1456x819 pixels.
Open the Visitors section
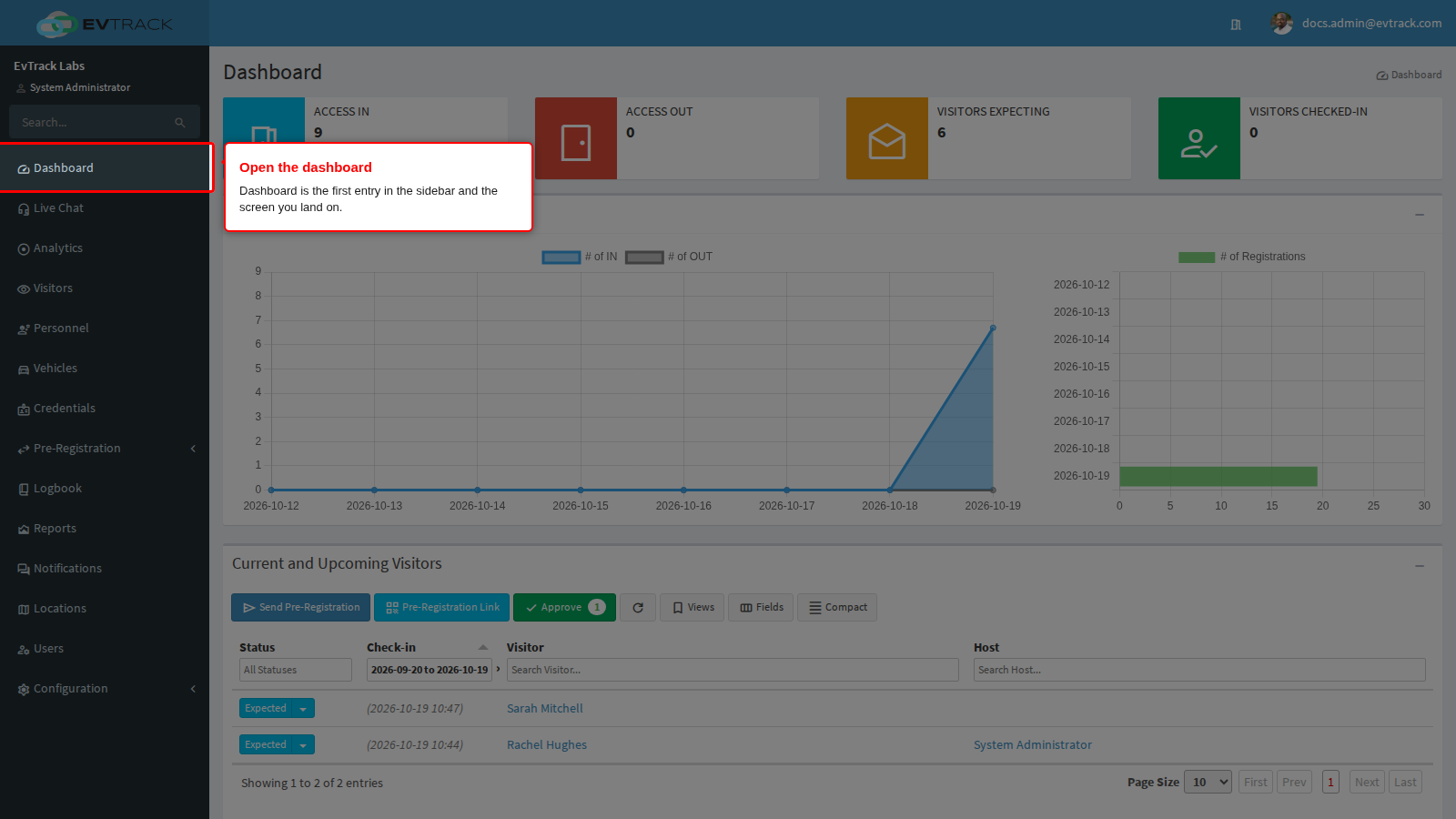[105, 288]
